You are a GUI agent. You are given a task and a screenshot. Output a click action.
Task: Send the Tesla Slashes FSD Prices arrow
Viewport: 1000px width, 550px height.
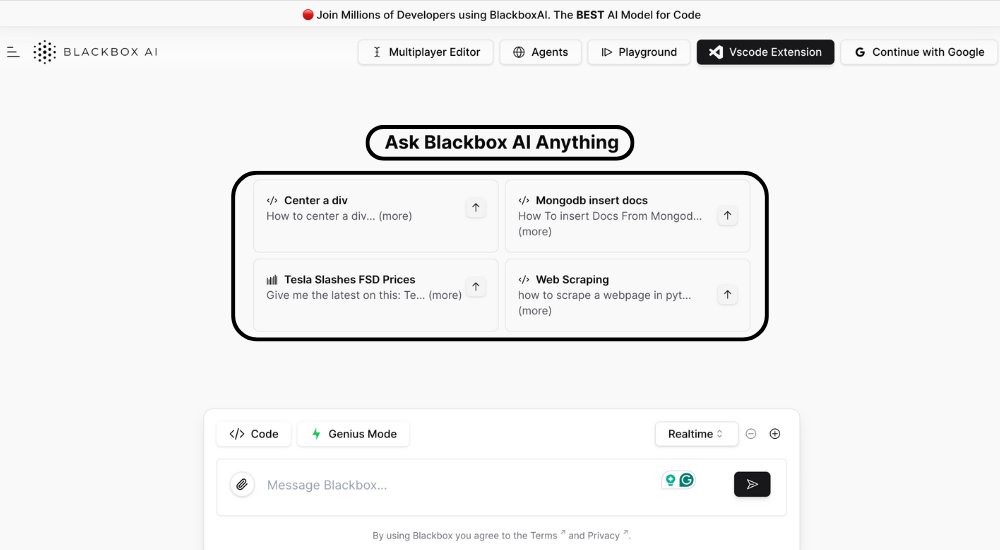[476, 286]
